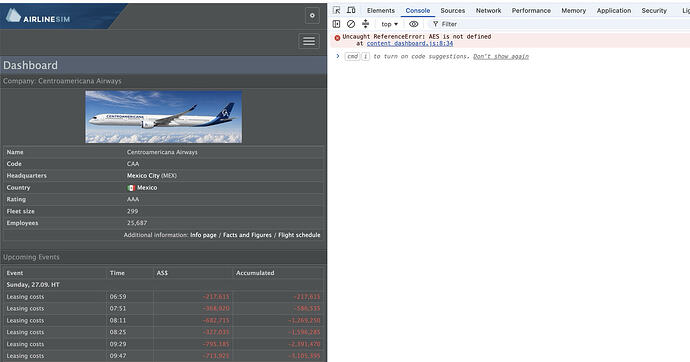This screenshot has height=362, width=690.
Task: Click the employees value 25,687
Action: tap(137, 223)
